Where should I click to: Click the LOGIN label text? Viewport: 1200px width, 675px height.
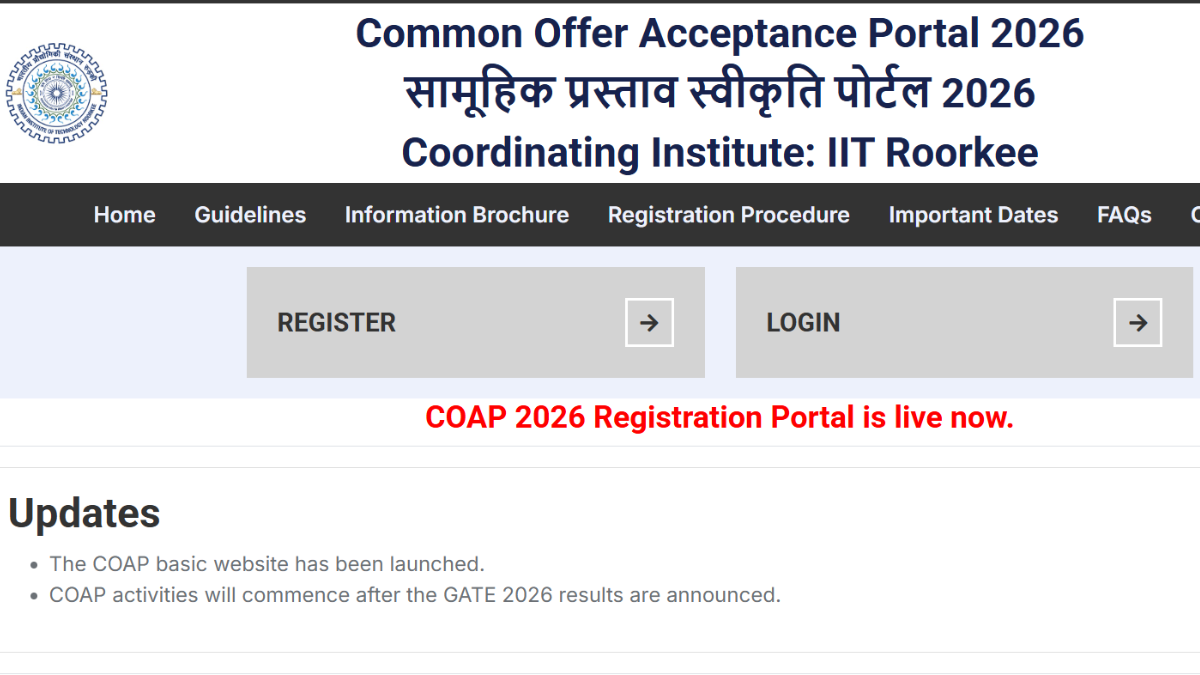(803, 323)
